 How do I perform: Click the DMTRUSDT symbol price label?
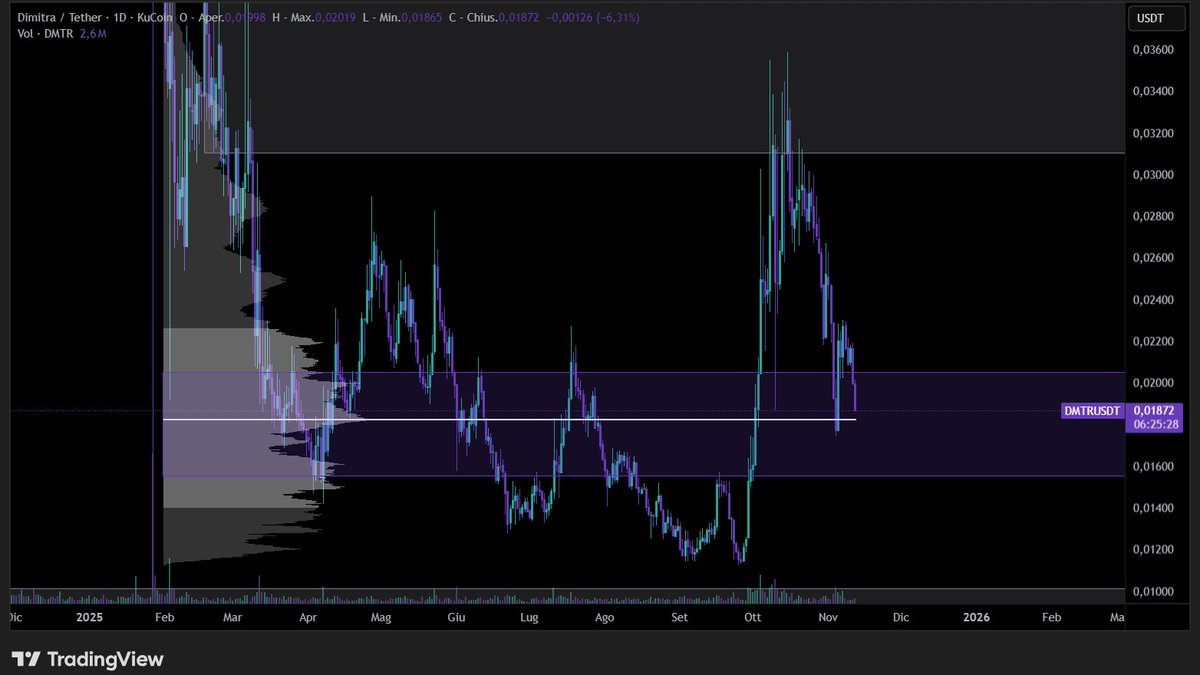(x=1092, y=411)
